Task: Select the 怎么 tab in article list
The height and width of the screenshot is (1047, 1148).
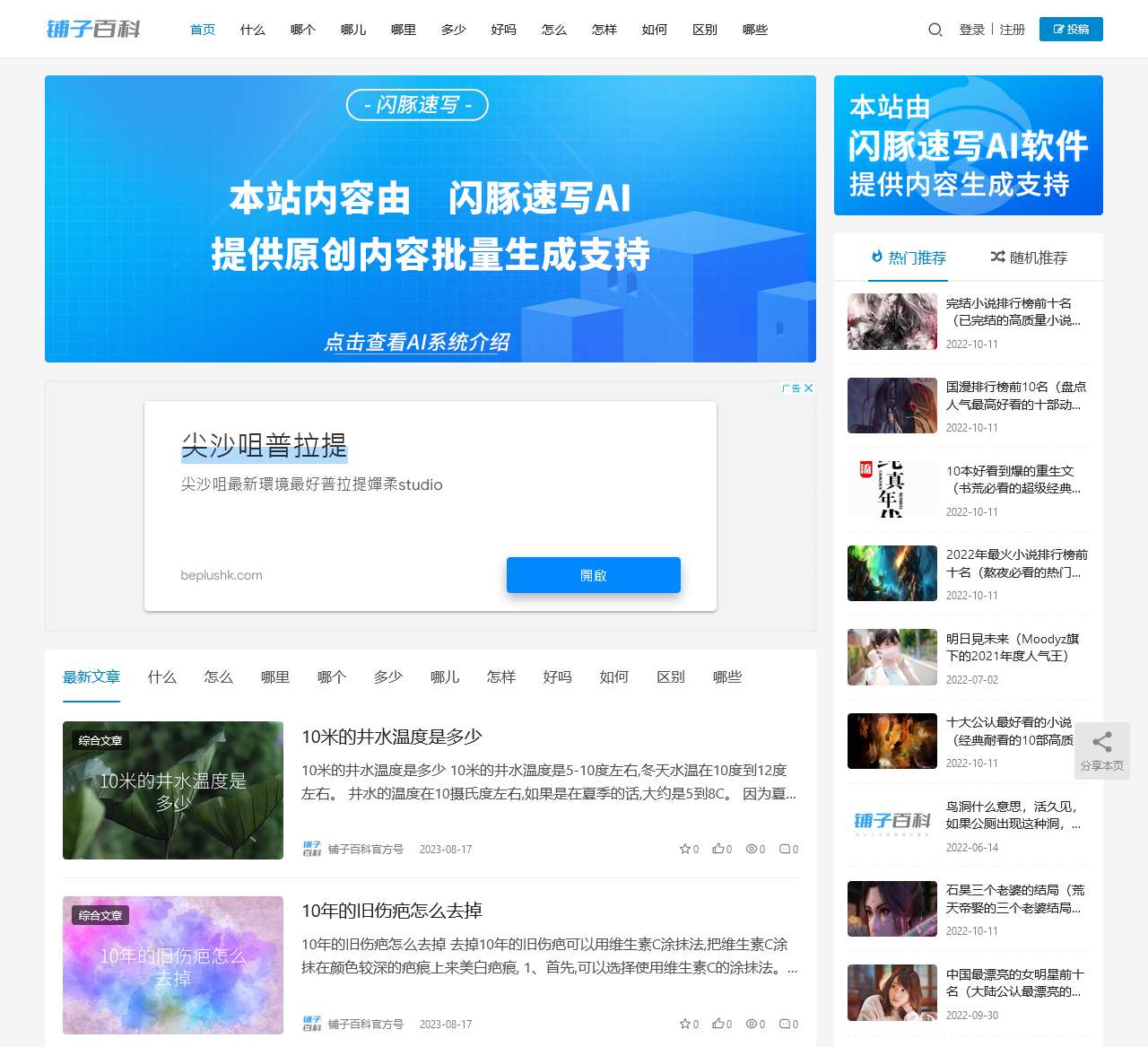Action: point(219,677)
